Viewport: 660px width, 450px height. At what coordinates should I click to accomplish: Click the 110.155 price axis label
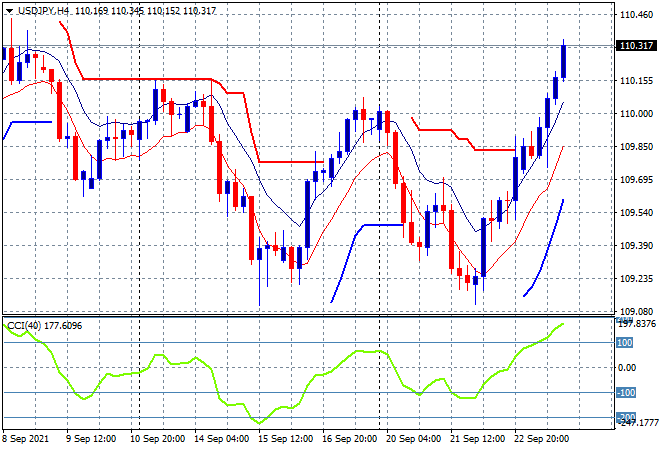pos(636,80)
